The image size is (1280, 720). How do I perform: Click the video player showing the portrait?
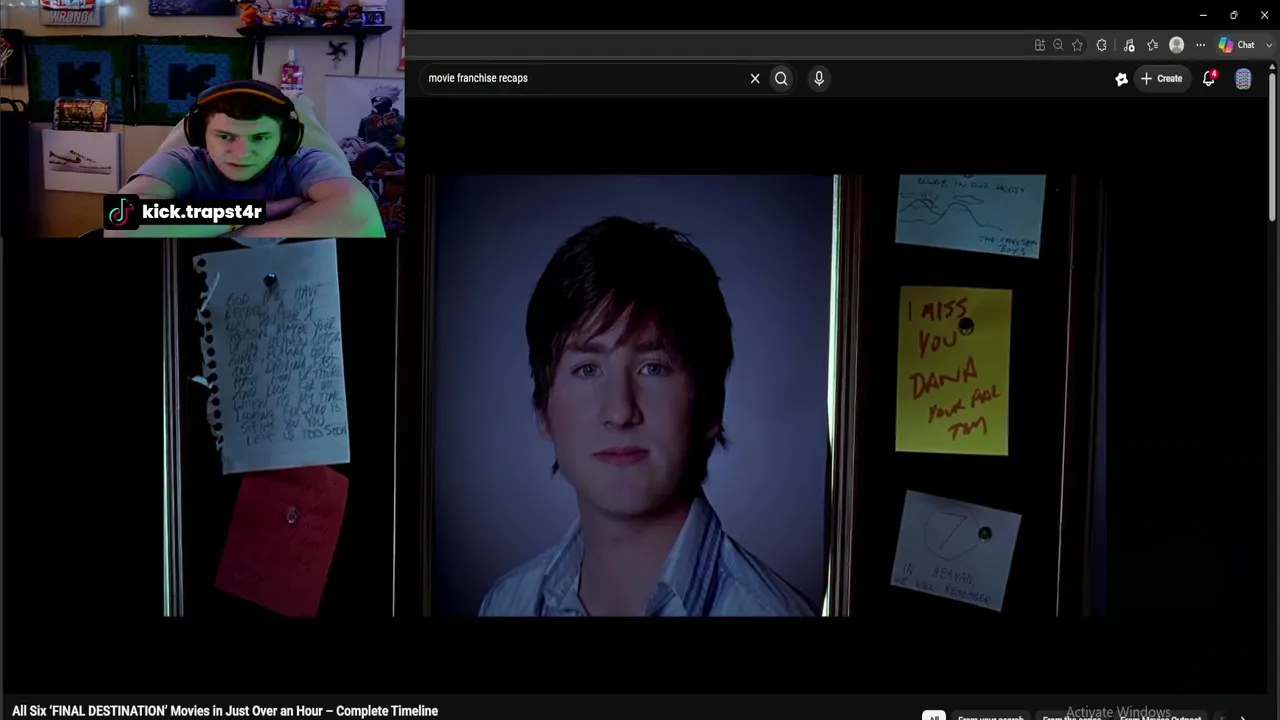tap(636, 396)
